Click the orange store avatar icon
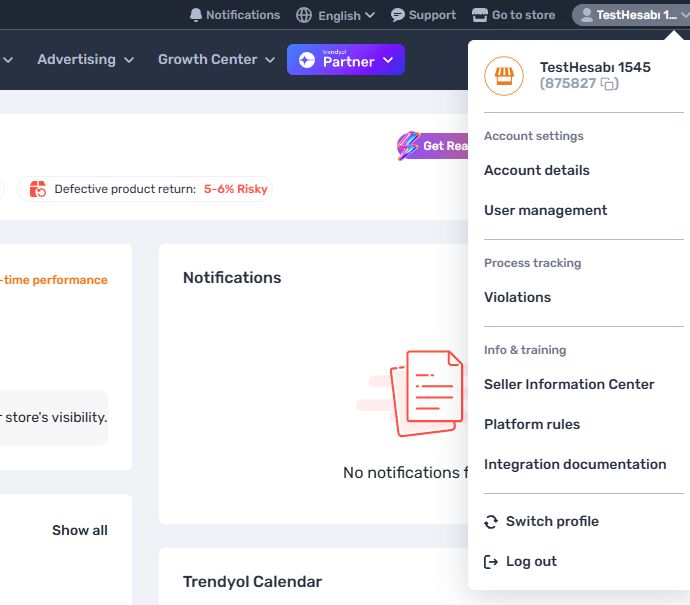The height and width of the screenshot is (605, 690). coord(504,76)
